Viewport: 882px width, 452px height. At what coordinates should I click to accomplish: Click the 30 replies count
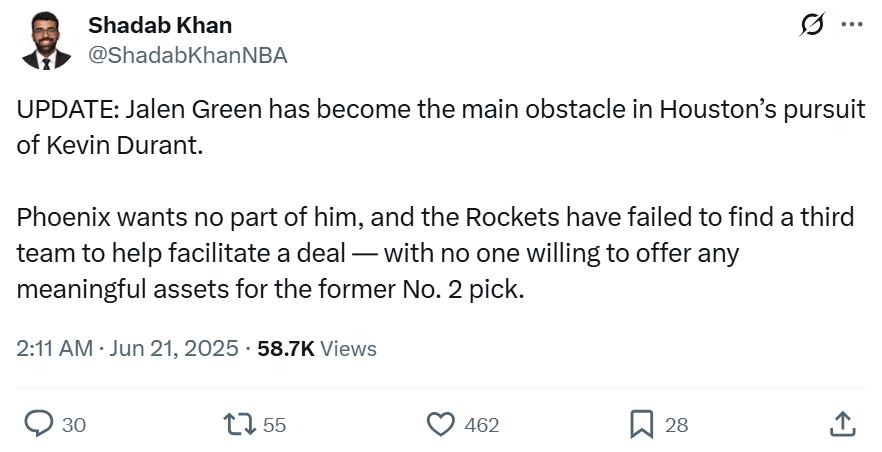(x=74, y=425)
